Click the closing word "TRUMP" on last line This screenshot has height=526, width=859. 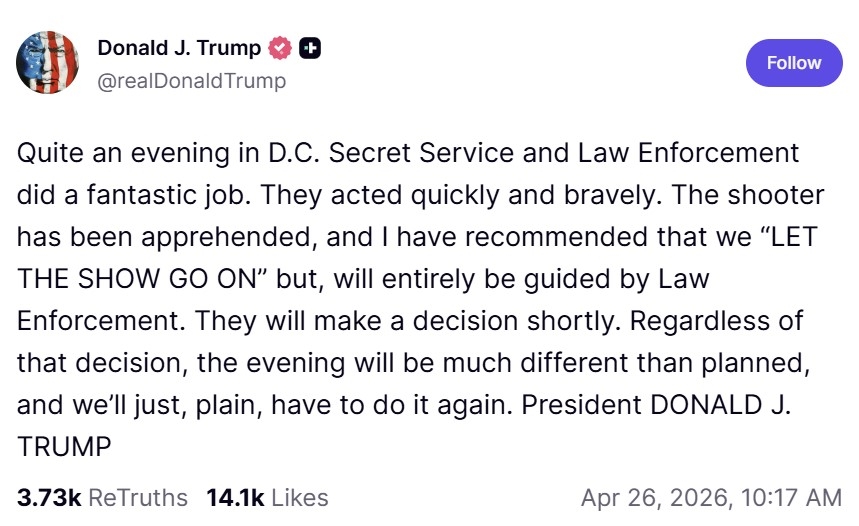(x=64, y=447)
